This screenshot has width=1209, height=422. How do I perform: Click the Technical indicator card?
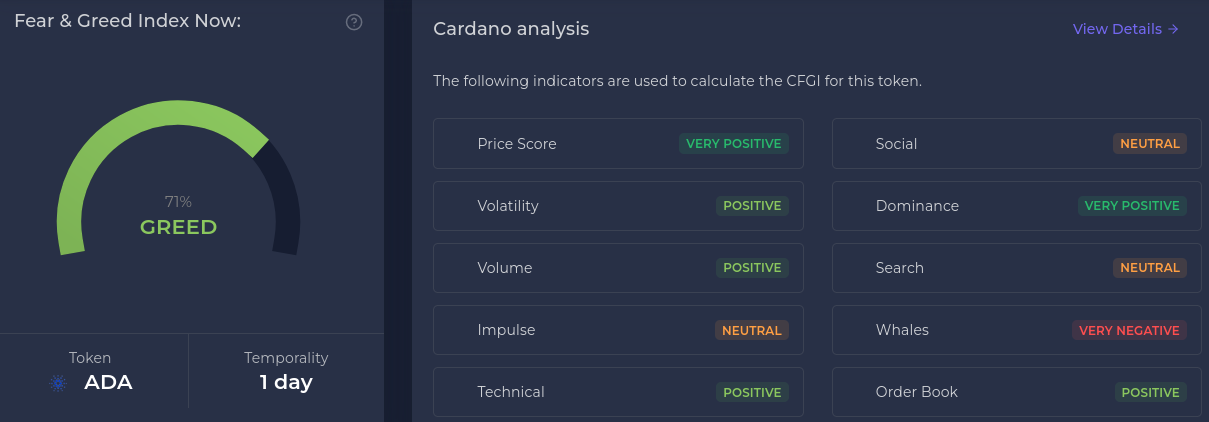pyautogui.click(x=618, y=392)
